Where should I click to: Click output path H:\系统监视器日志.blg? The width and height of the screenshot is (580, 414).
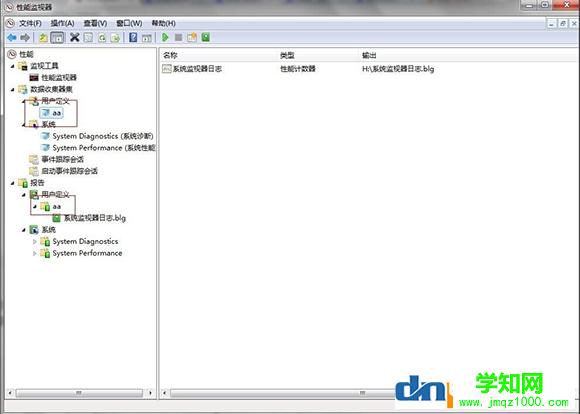[398, 69]
